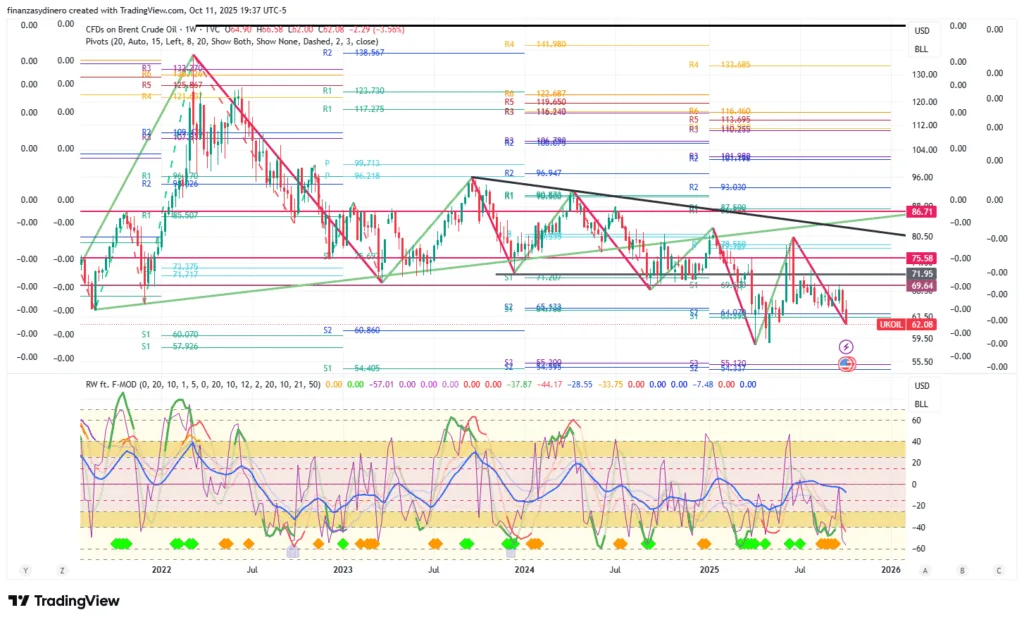Click the circular A button at bottom right
The image size is (1024, 622).
[x=925, y=570]
